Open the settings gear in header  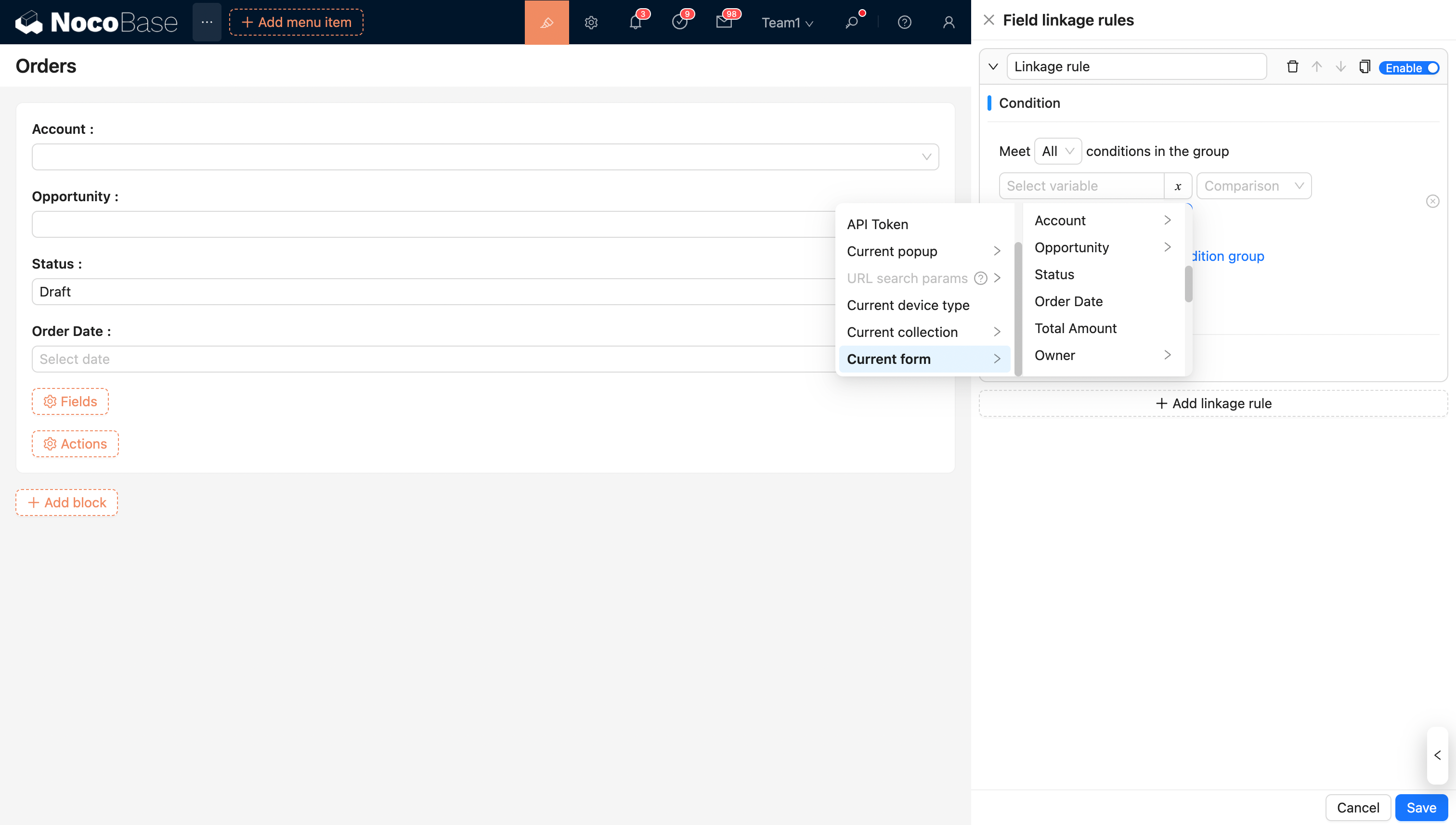click(x=591, y=23)
